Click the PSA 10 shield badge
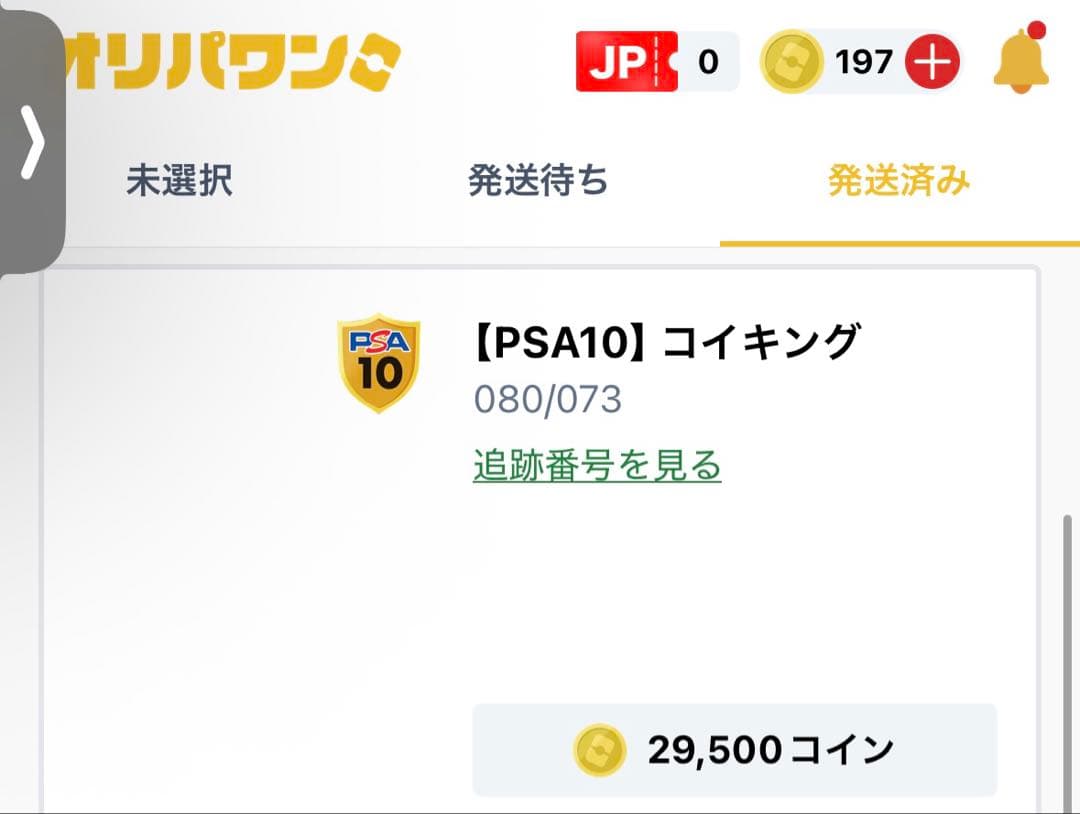The image size is (1080, 814). point(379,364)
